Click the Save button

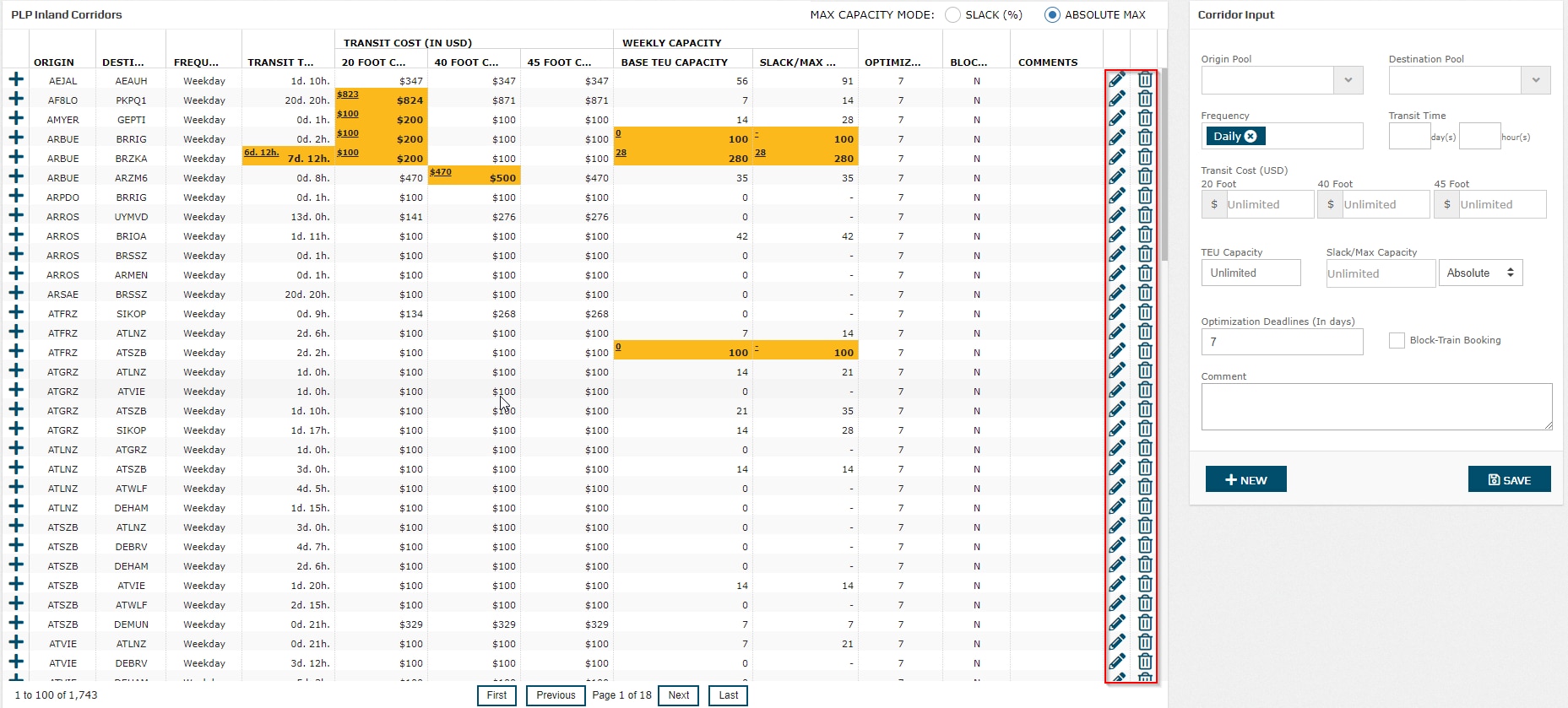(1509, 479)
